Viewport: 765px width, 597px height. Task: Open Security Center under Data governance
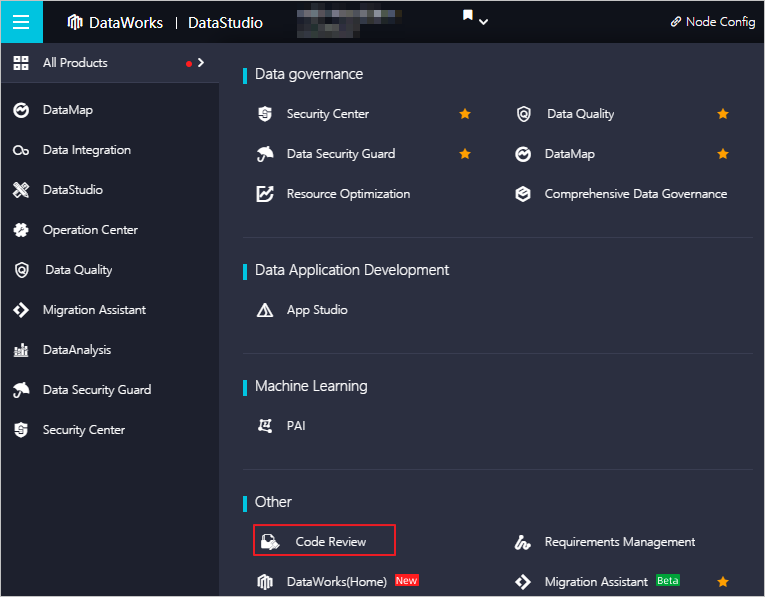[x=328, y=114]
